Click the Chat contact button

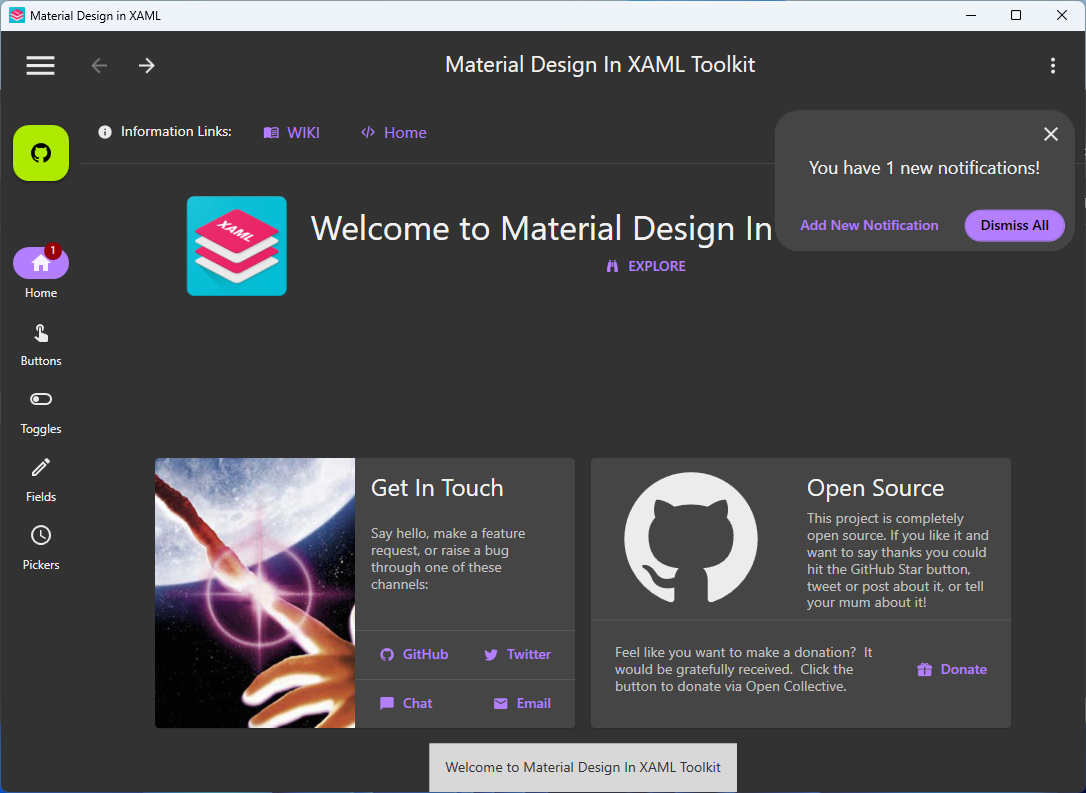(406, 704)
